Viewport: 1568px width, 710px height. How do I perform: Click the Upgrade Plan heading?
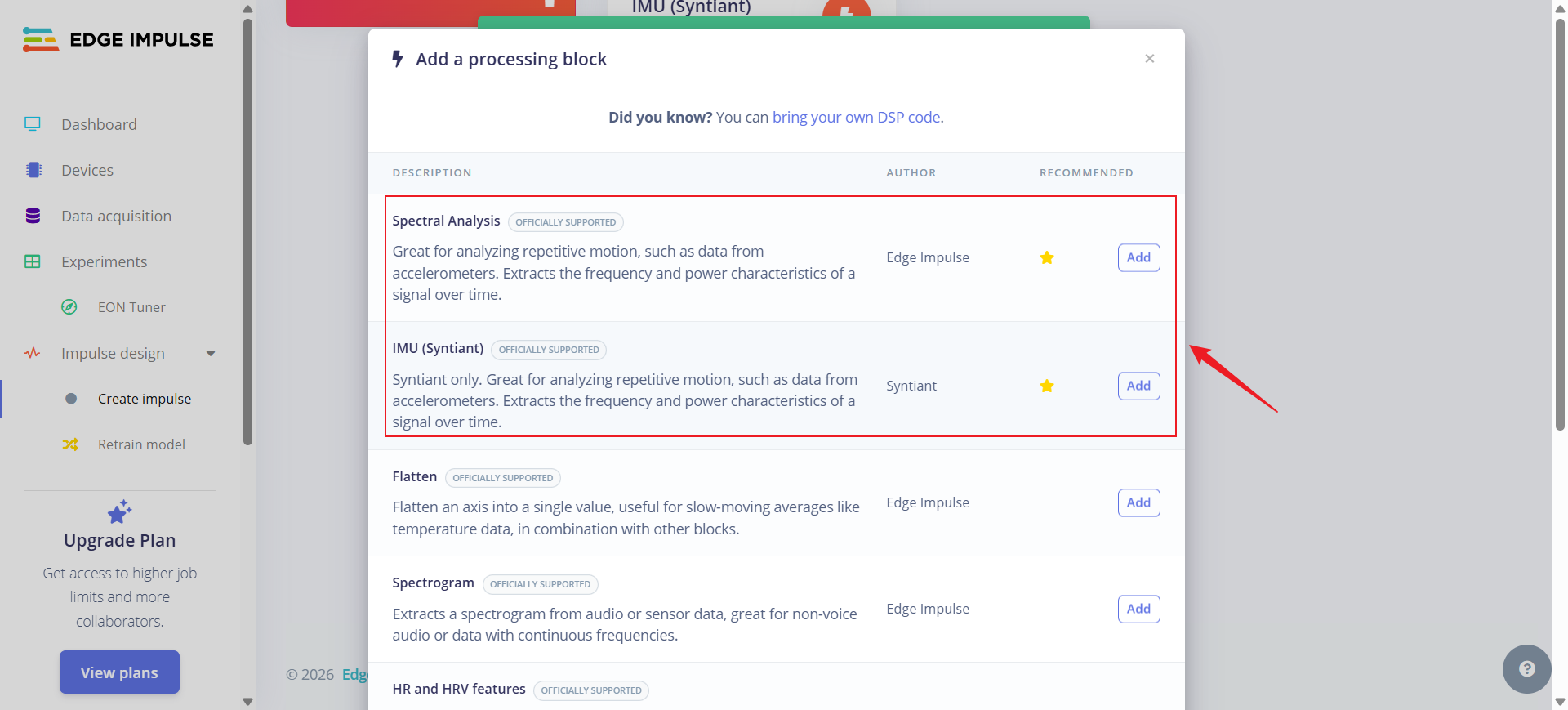click(x=120, y=541)
